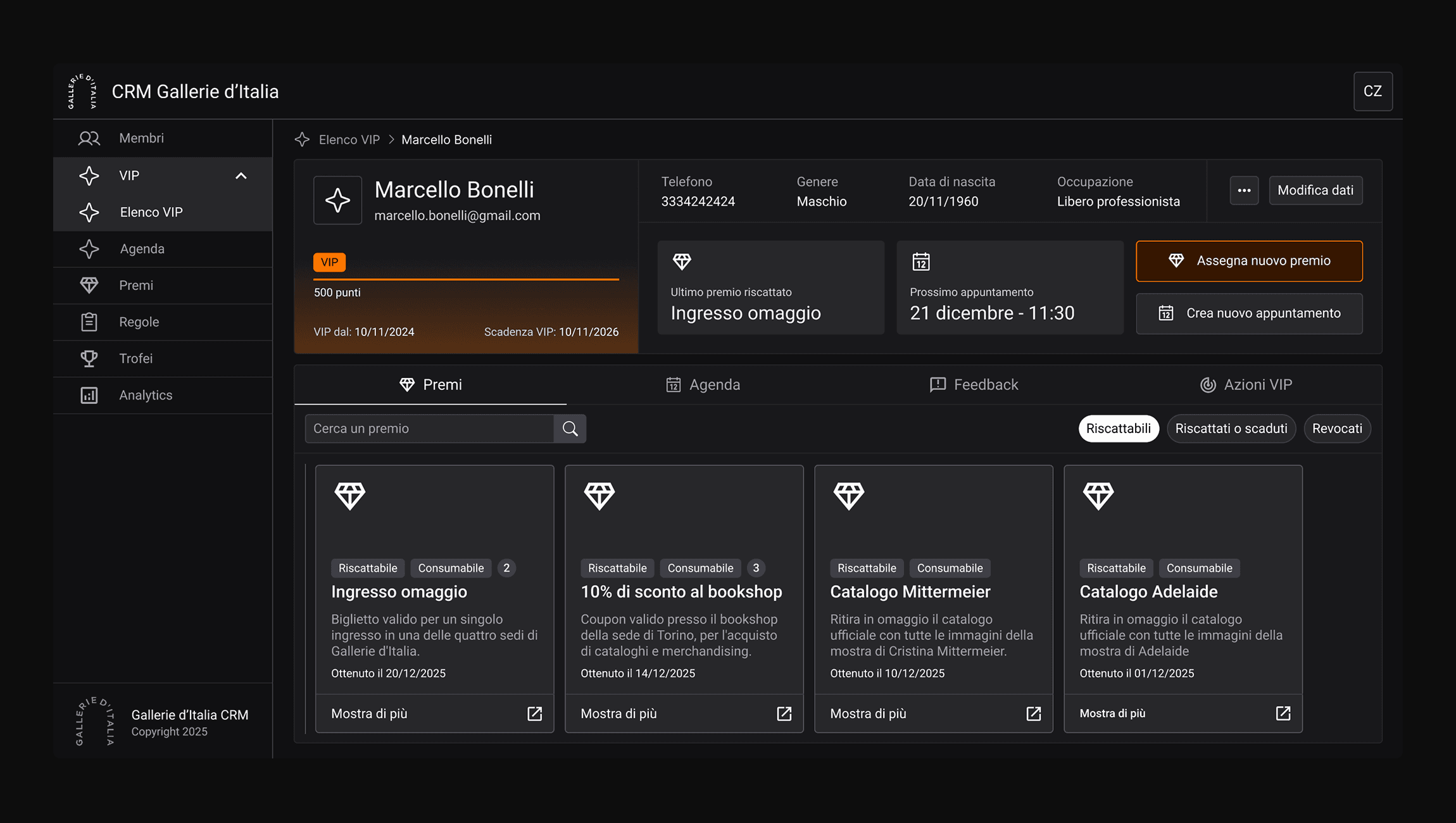
Task: Toggle the Riscattati o scaduti filter
Action: pyautogui.click(x=1231, y=429)
